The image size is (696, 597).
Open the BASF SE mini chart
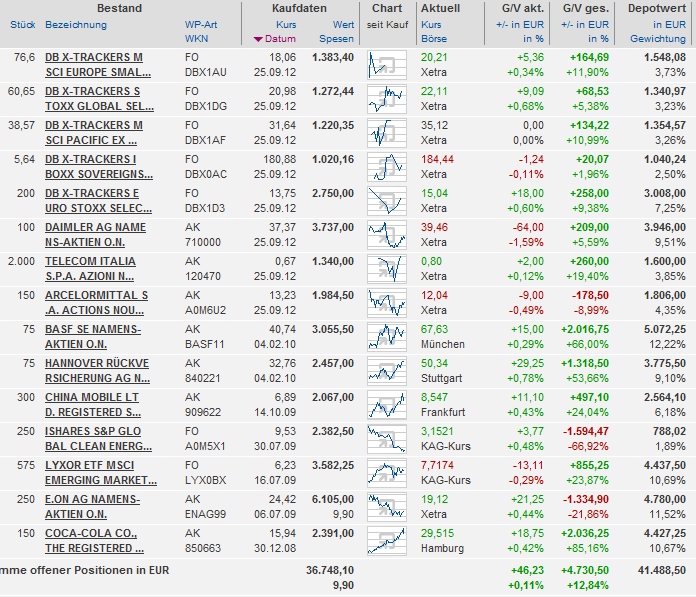click(x=387, y=336)
